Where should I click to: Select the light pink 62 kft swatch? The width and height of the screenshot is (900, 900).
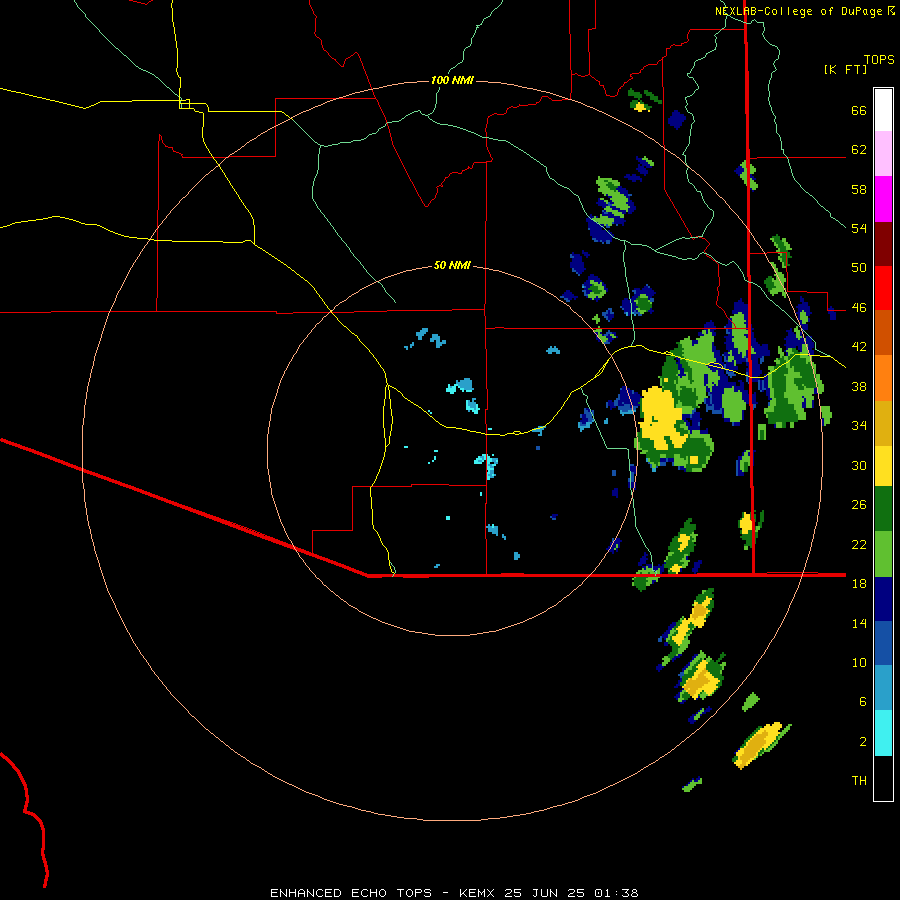pyautogui.click(x=883, y=153)
